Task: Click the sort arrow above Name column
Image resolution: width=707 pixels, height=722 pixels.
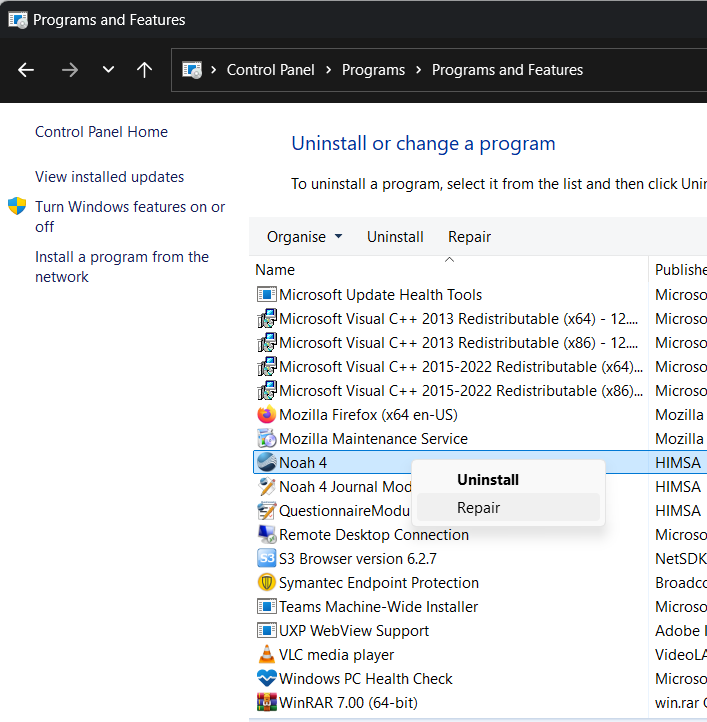Action: click(x=449, y=260)
